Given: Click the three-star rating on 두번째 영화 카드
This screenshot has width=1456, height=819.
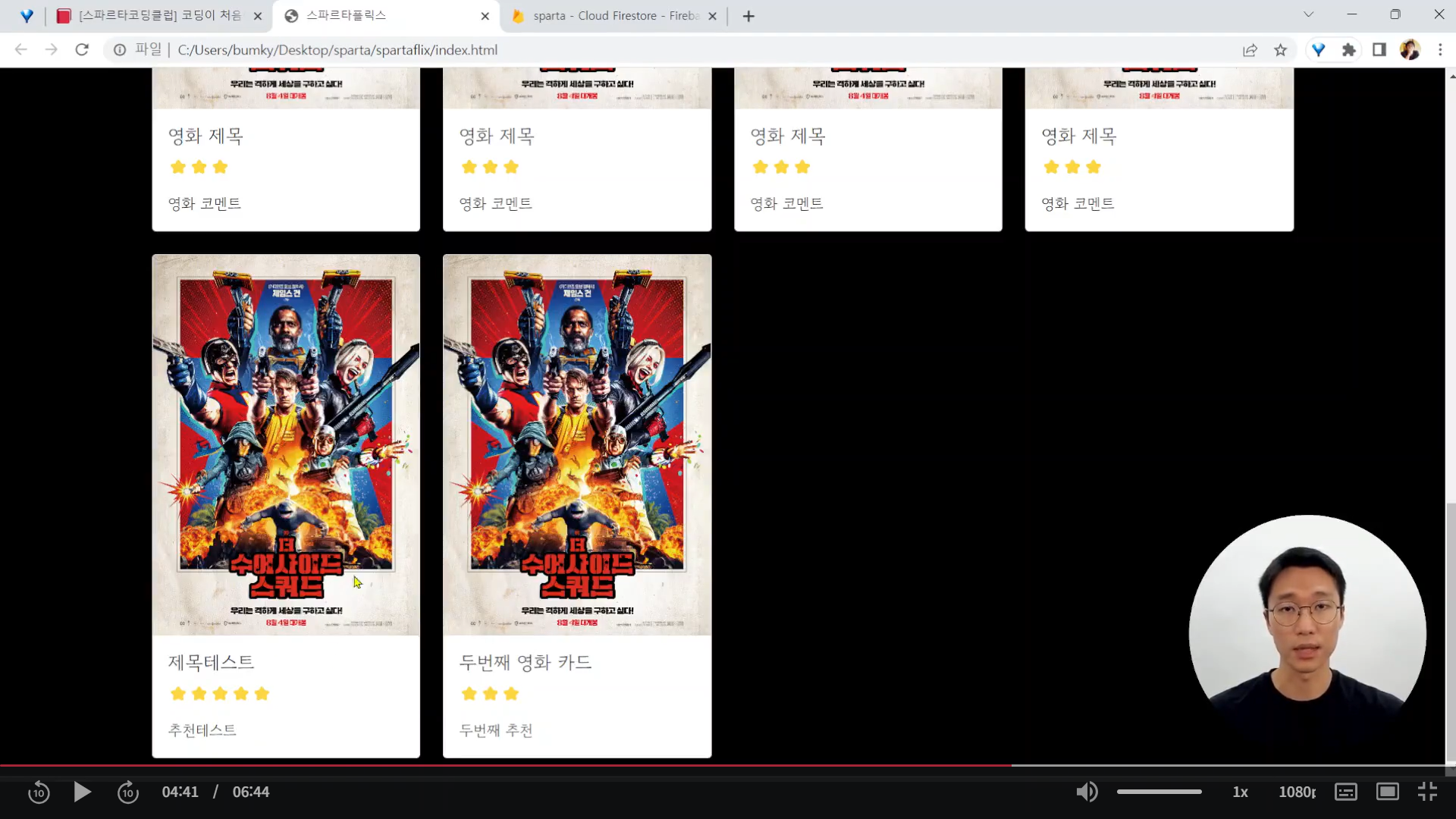Looking at the screenshot, I should [490, 694].
